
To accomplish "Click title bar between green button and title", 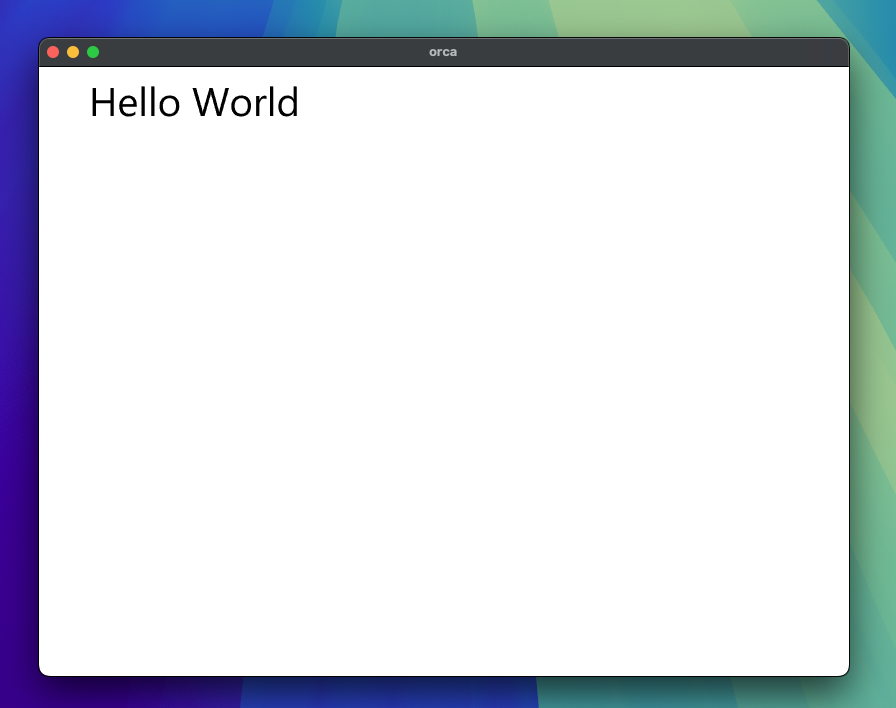I will tap(260, 52).
